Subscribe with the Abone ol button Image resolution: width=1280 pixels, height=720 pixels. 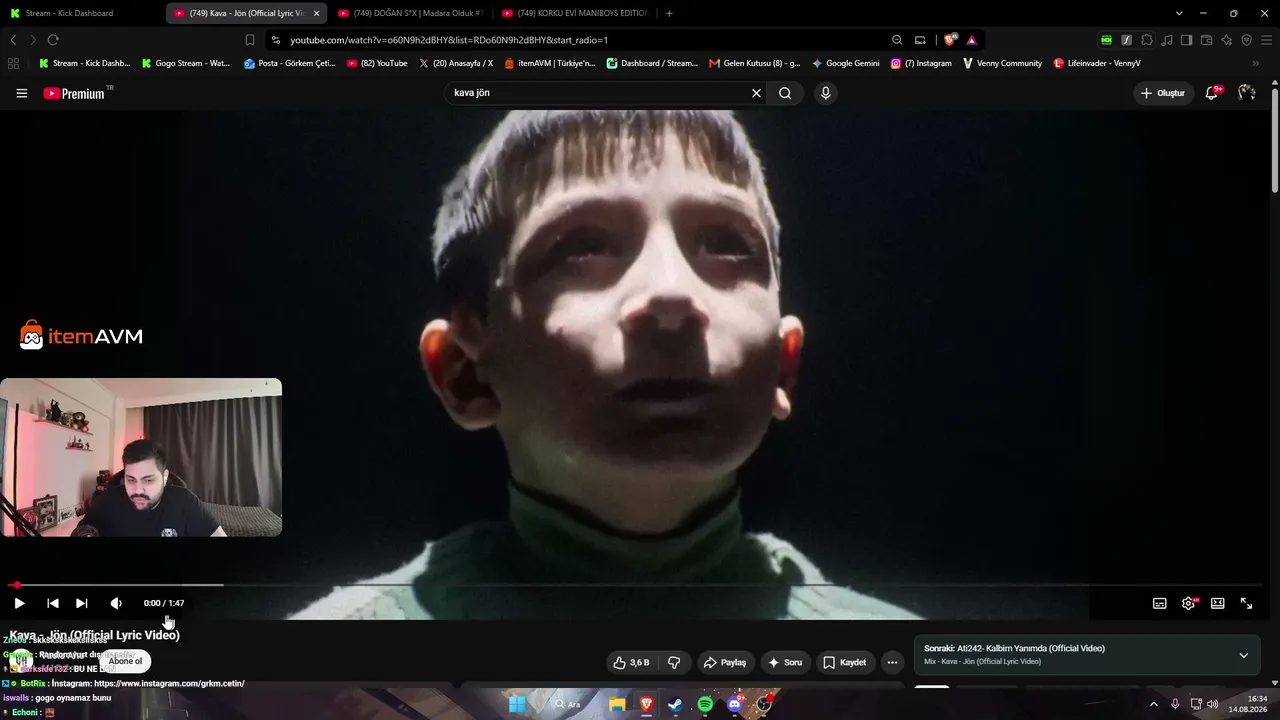pos(126,661)
